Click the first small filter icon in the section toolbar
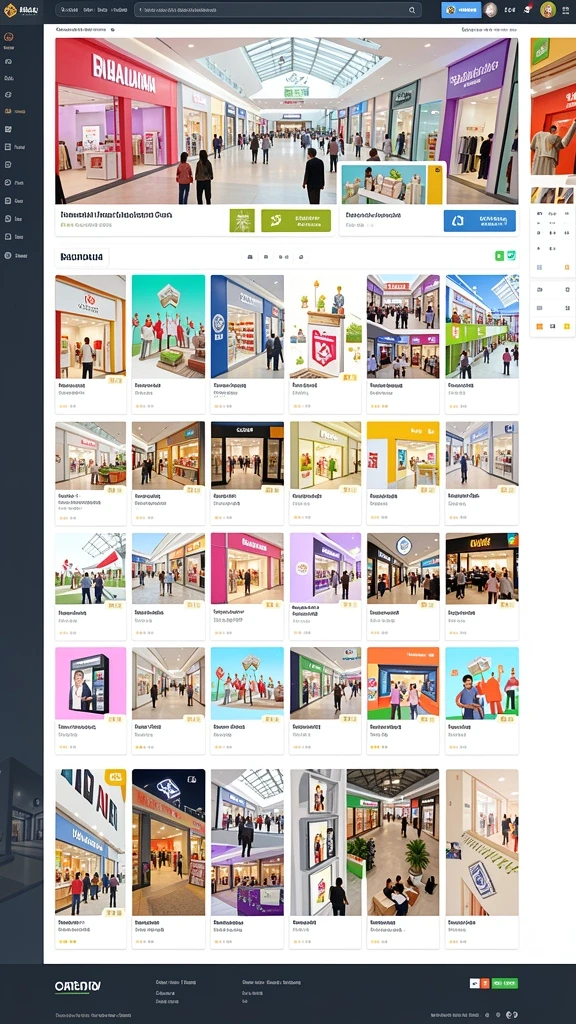Image resolution: width=576 pixels, height=1024 pixels. [x=250, y=257]
